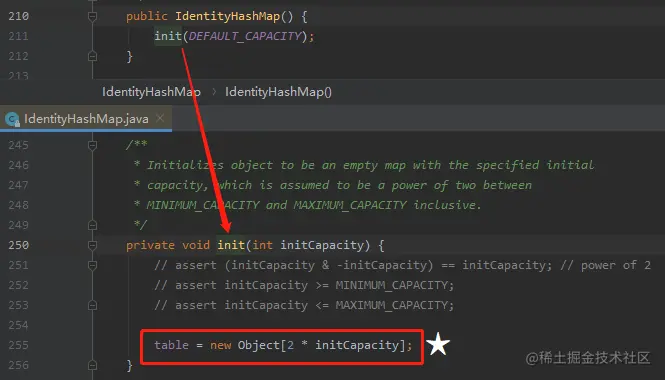665x380 pixels.
Task: Collapse the init method fold at line 250
Action: 92,245
